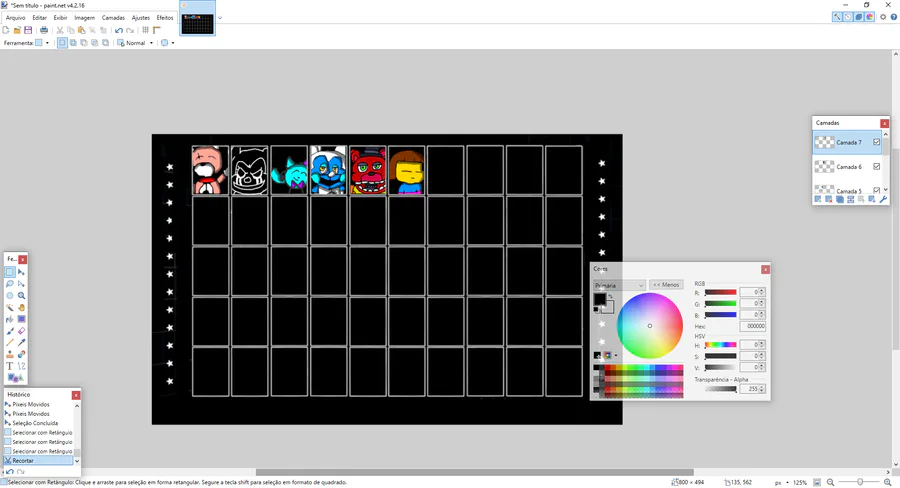Toggle the rulers icon in toolbar
The height and width of the screenshot is (488, 900).
coord(157,30)
